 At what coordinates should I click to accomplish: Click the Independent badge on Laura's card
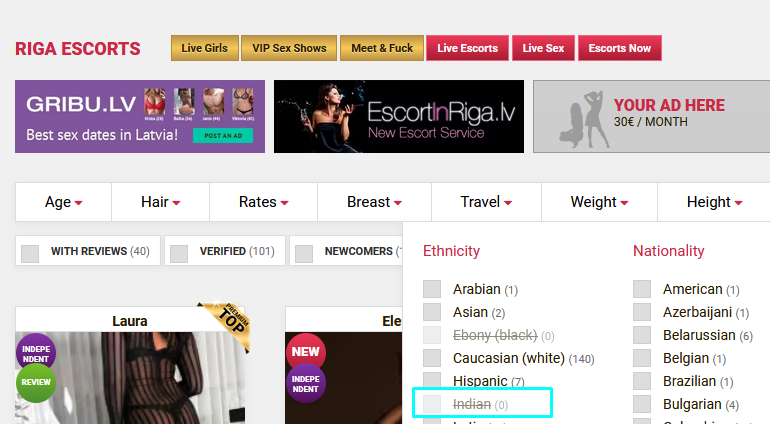coord(36,353)
